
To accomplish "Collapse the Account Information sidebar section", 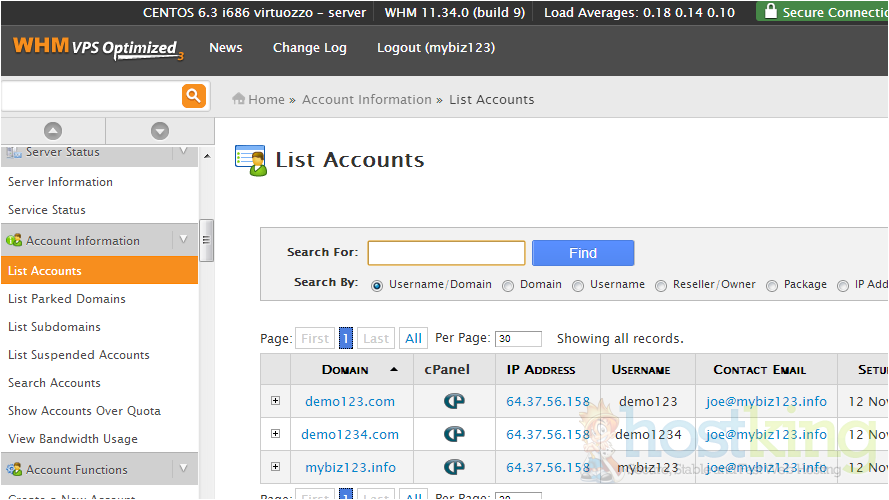I will tap(183, 240).
